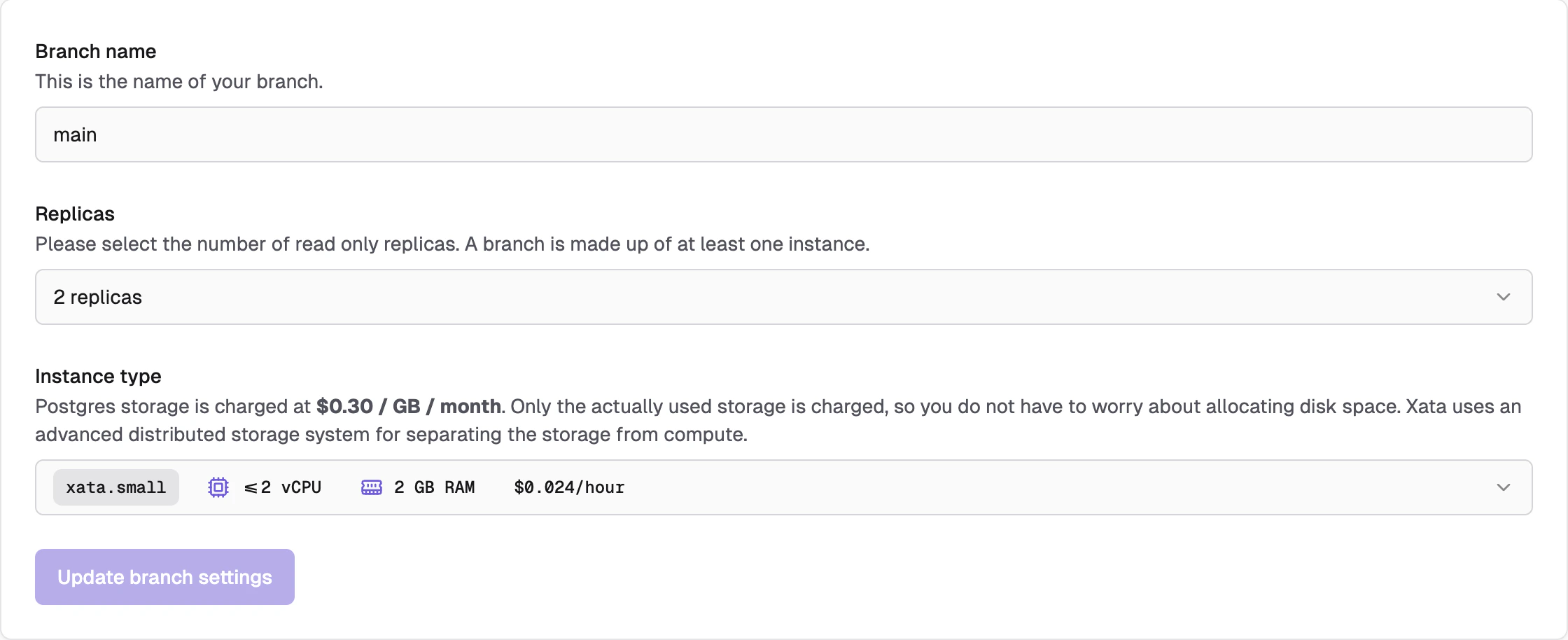Screen dimensions: 1568x640
Task: Click Update branch settings
Action: pyautogui.click(x=164, y=577)
